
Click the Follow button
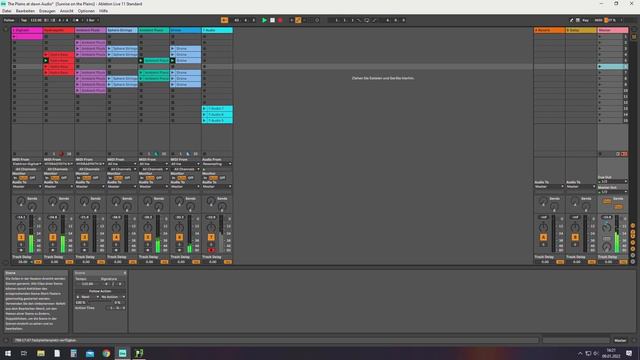9,20
